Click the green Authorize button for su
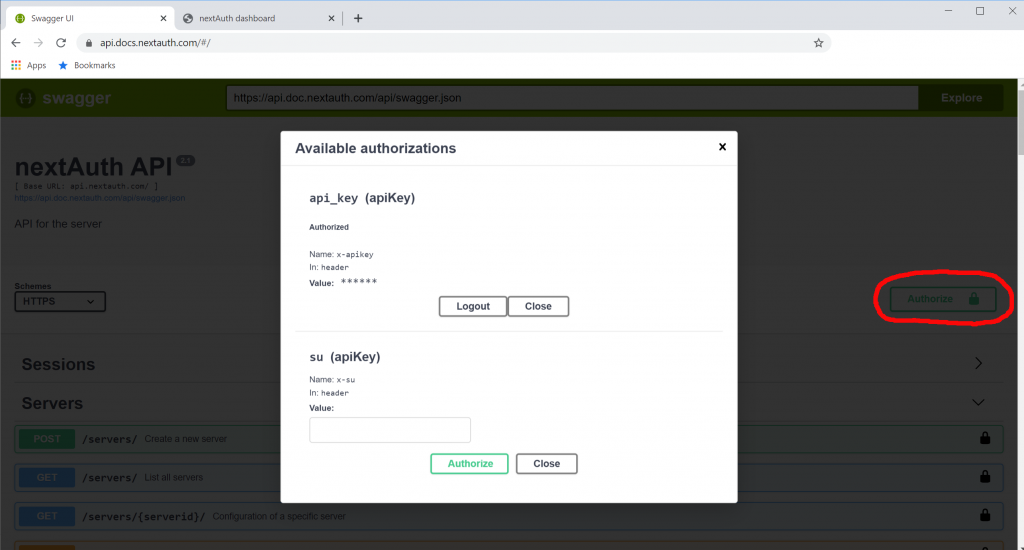This screenshot has width=1024, height=550. tap(470, 464)
